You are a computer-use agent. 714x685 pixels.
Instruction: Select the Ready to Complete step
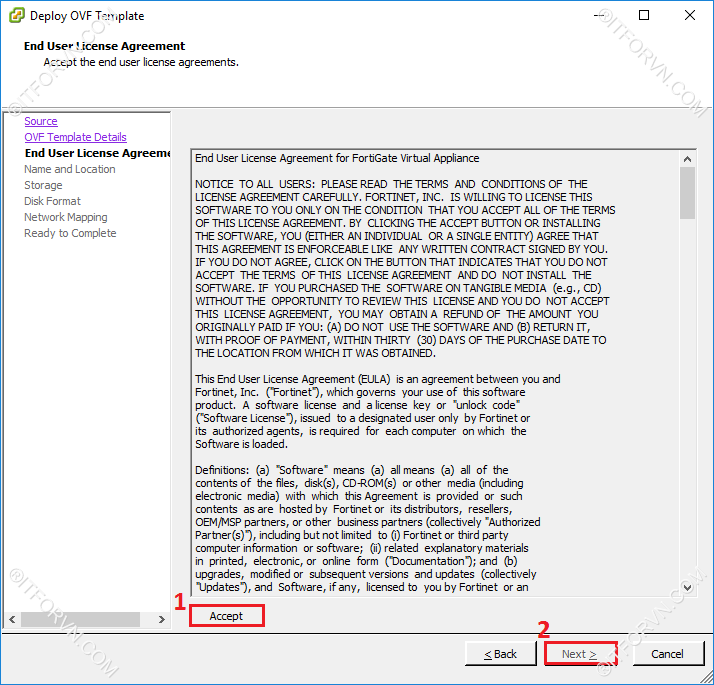70,233
